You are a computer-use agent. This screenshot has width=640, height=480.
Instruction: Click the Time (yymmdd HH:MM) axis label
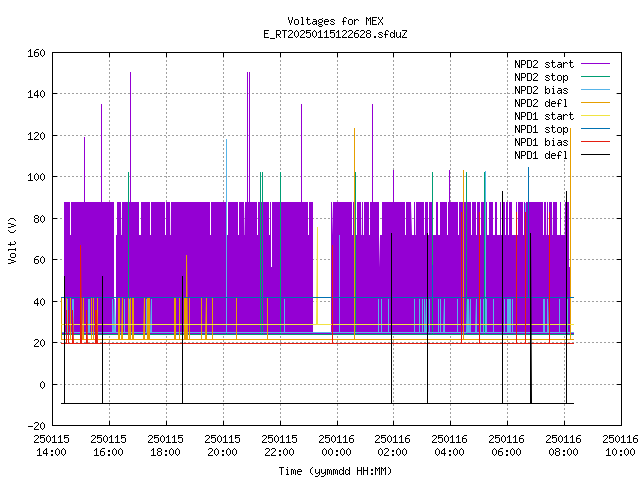click(x=335, y=471)
